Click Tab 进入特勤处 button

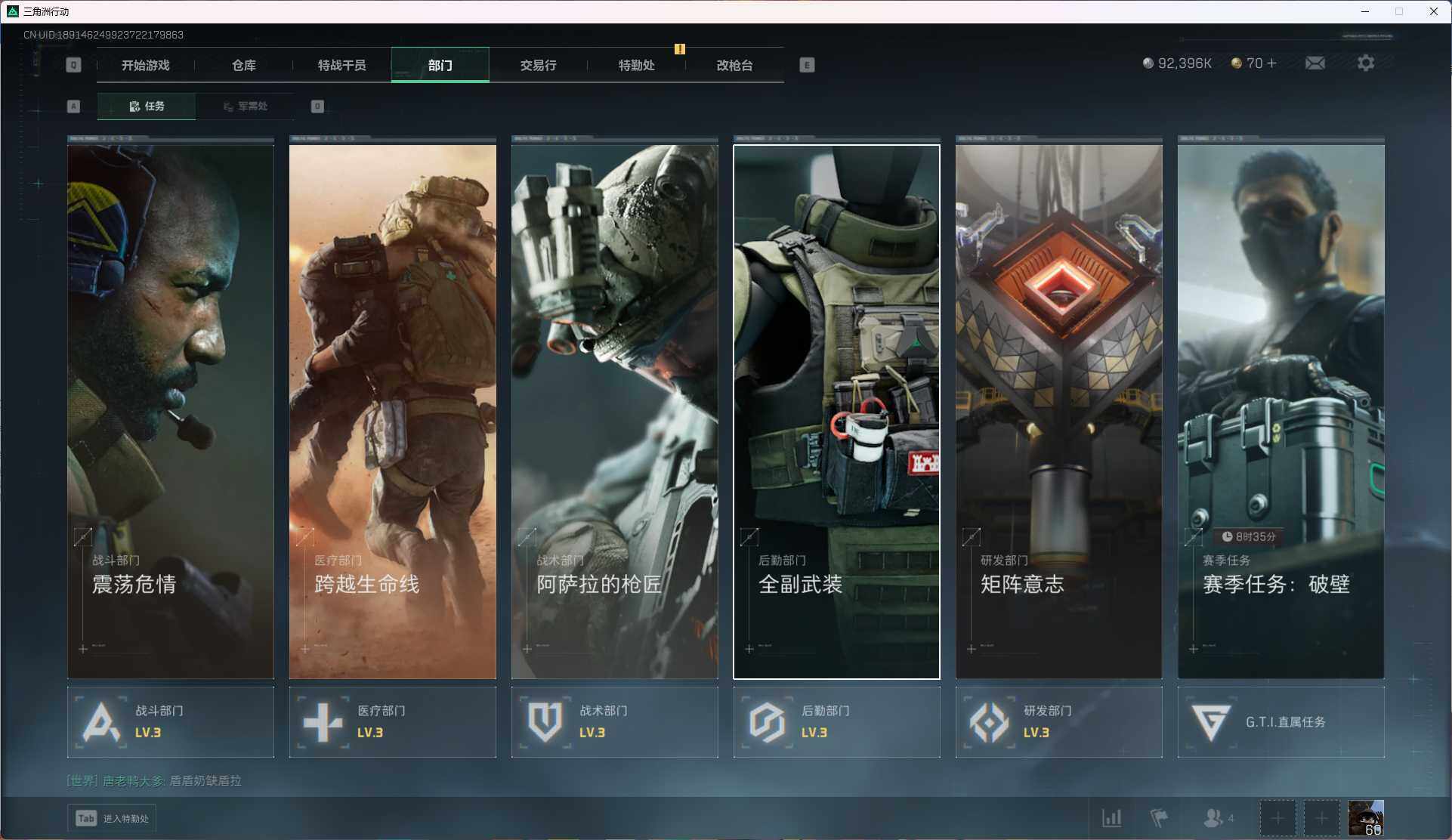[112, 818]
